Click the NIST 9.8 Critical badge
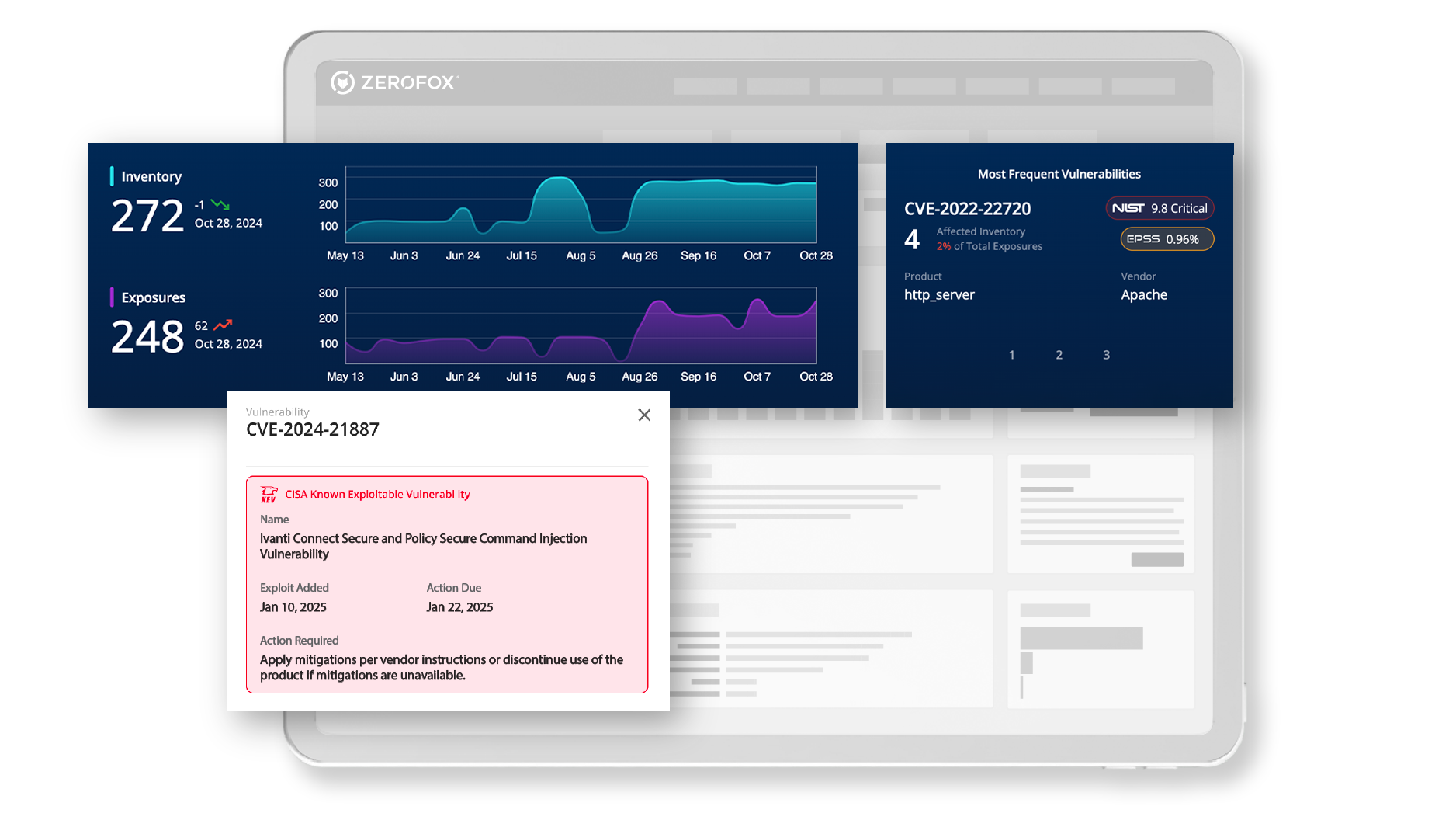 tap(1160, 208)
